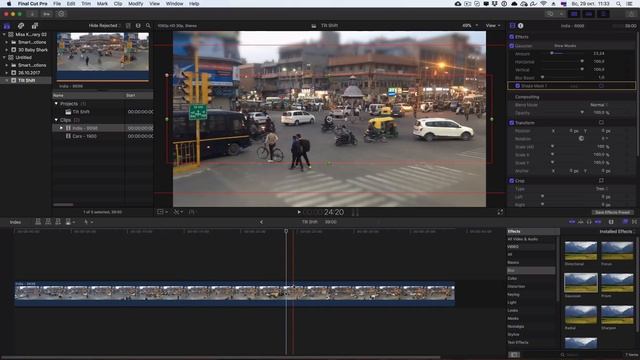Toggle the Effects section checkbox

point(511,37)
